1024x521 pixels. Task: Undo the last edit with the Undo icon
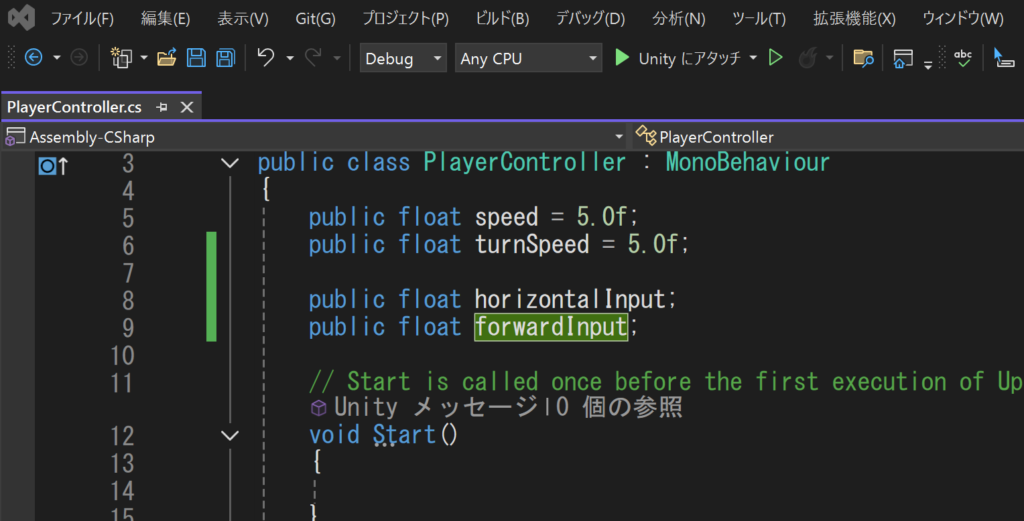coord(266,58)
